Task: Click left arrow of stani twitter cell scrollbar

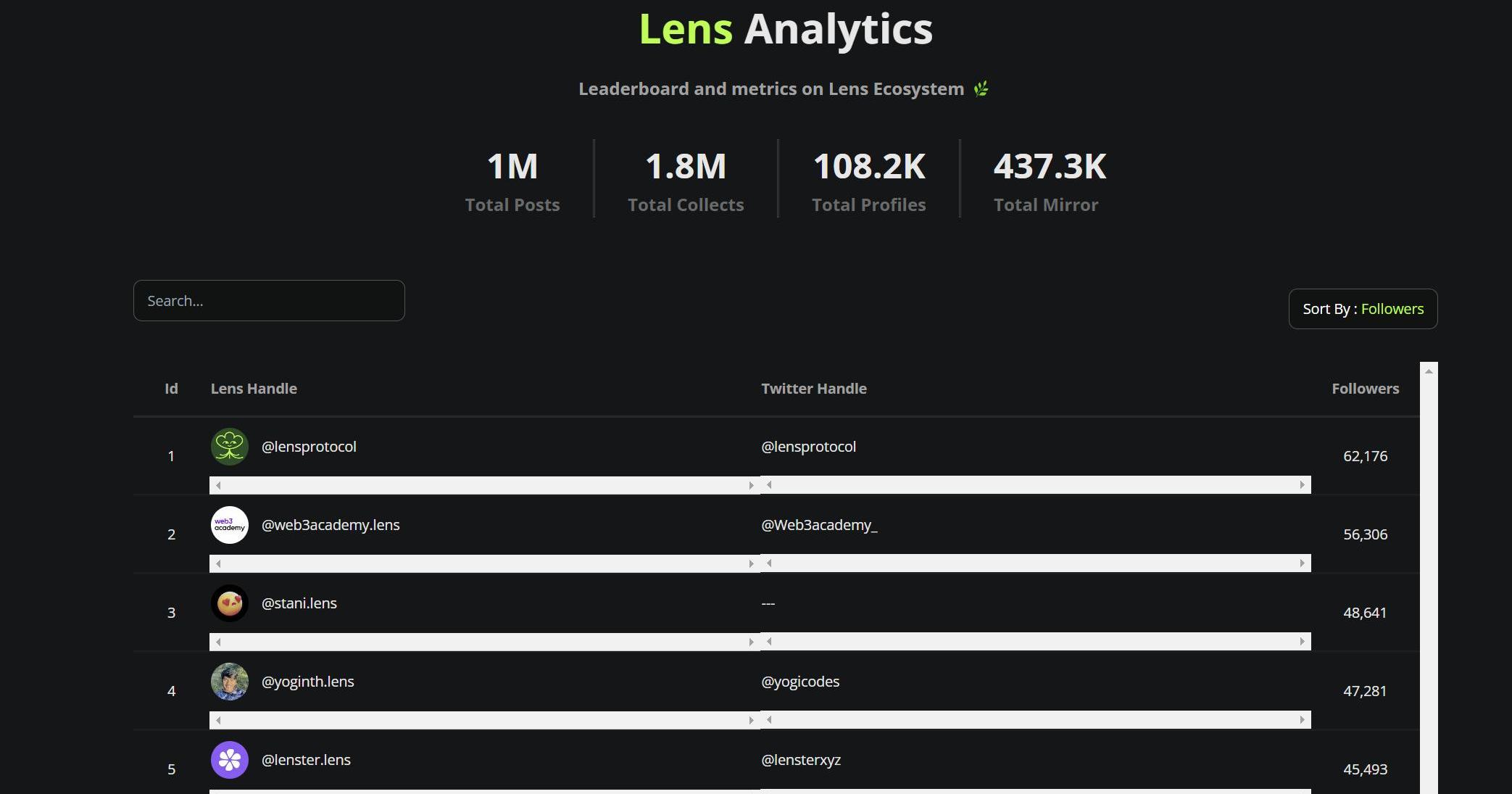Action: coord(769,641)
